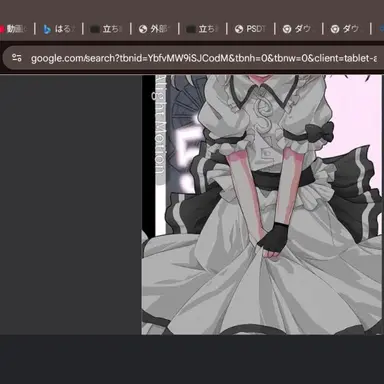Select the ダウ tab directly after PSDT tab

(298, 29)
